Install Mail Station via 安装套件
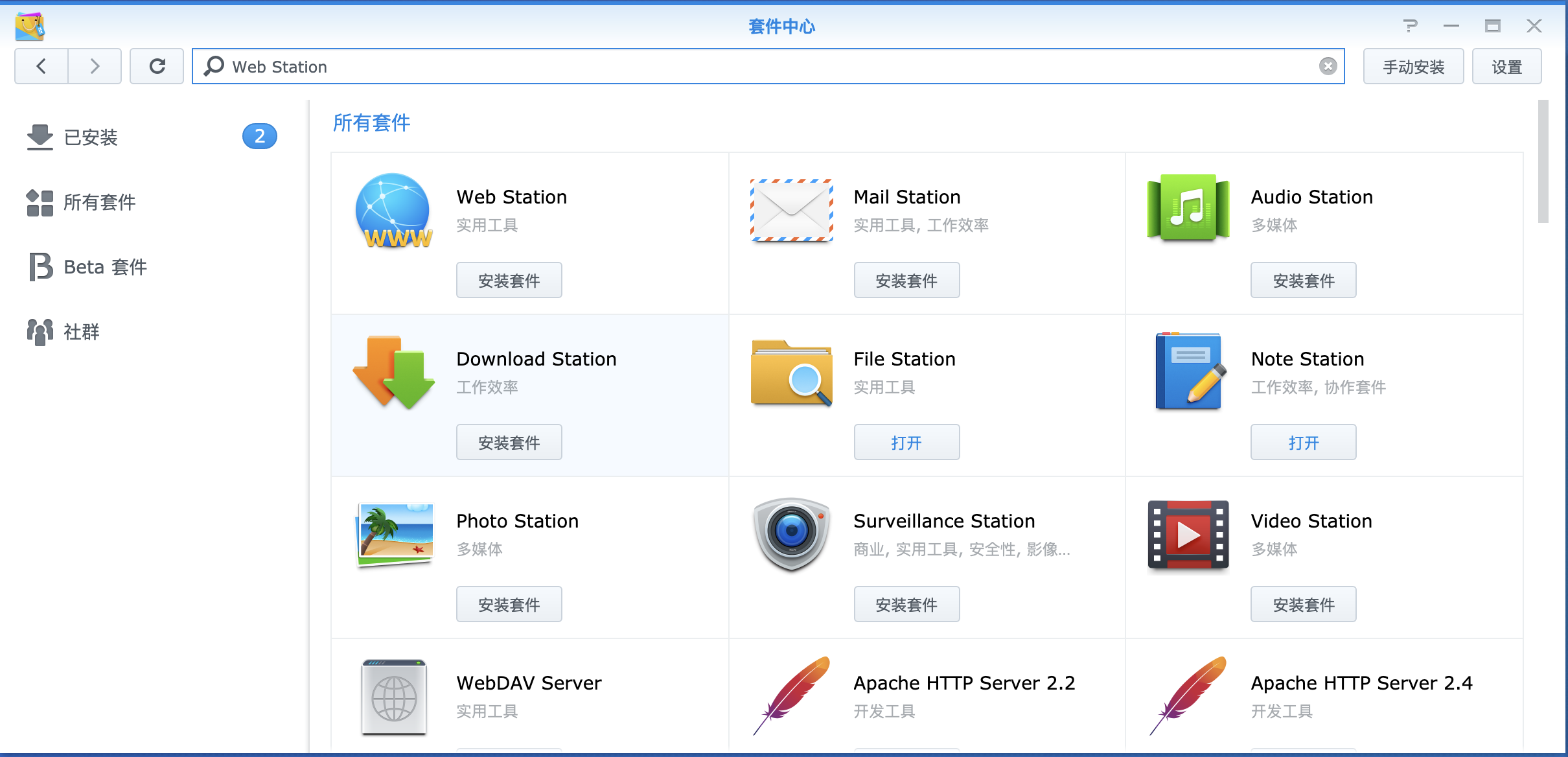 [x=906, y=280]
